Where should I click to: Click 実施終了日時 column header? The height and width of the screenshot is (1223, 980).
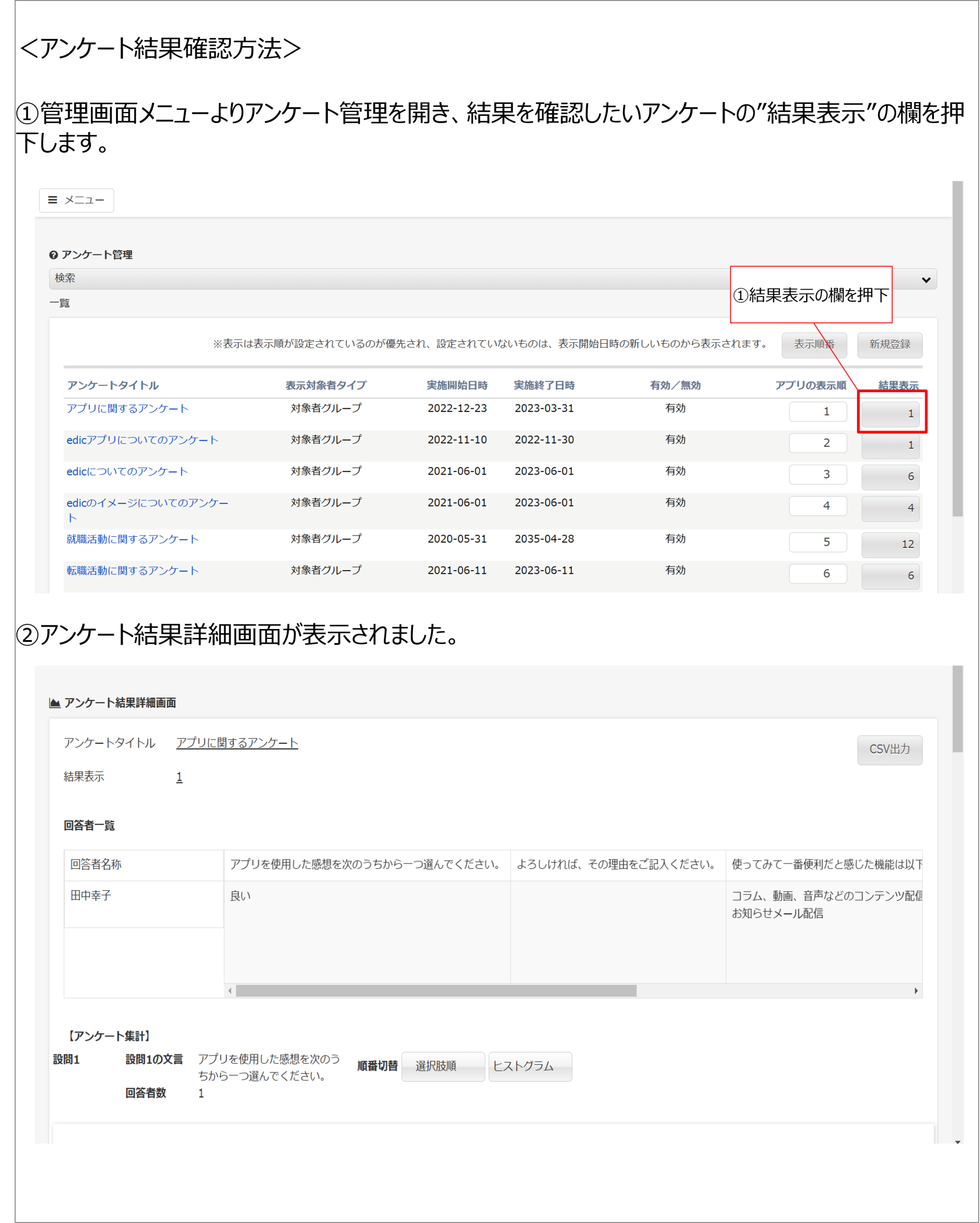(x=544, y=385)
